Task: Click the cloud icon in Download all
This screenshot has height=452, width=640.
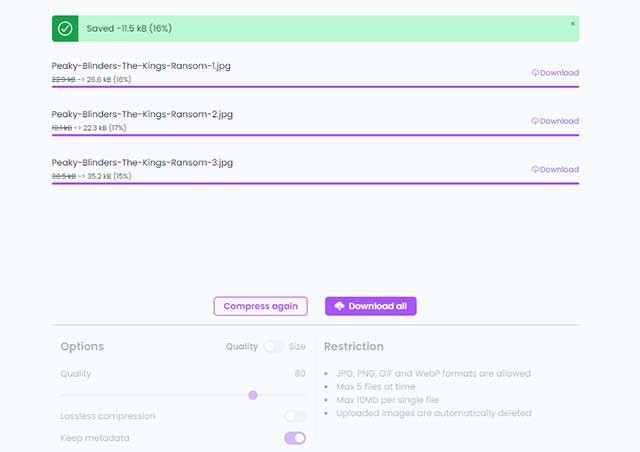Action: pos(339,306)
